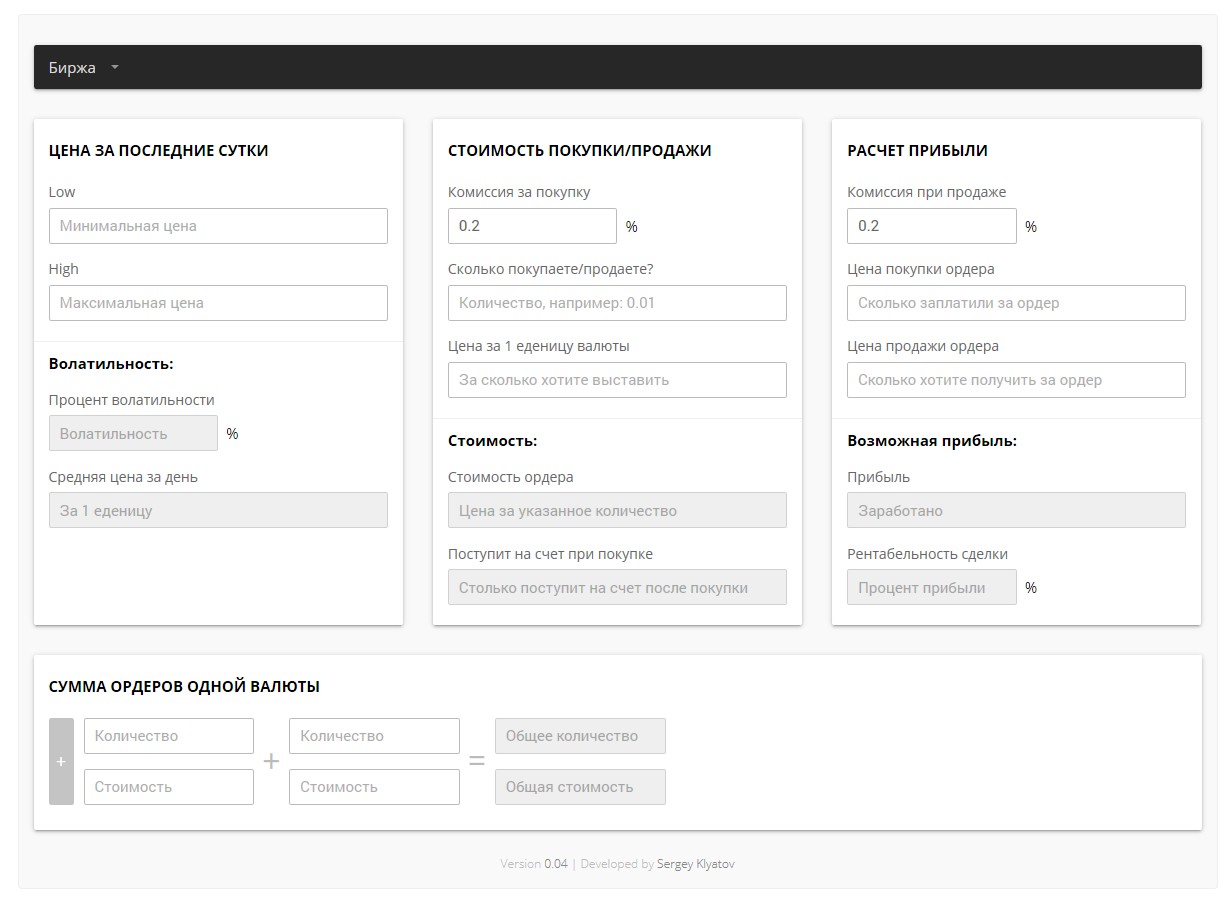Focus the High maximum price field
This screenshot has height=898, width=1230.
pyautogui.click(x=218, y=303)
